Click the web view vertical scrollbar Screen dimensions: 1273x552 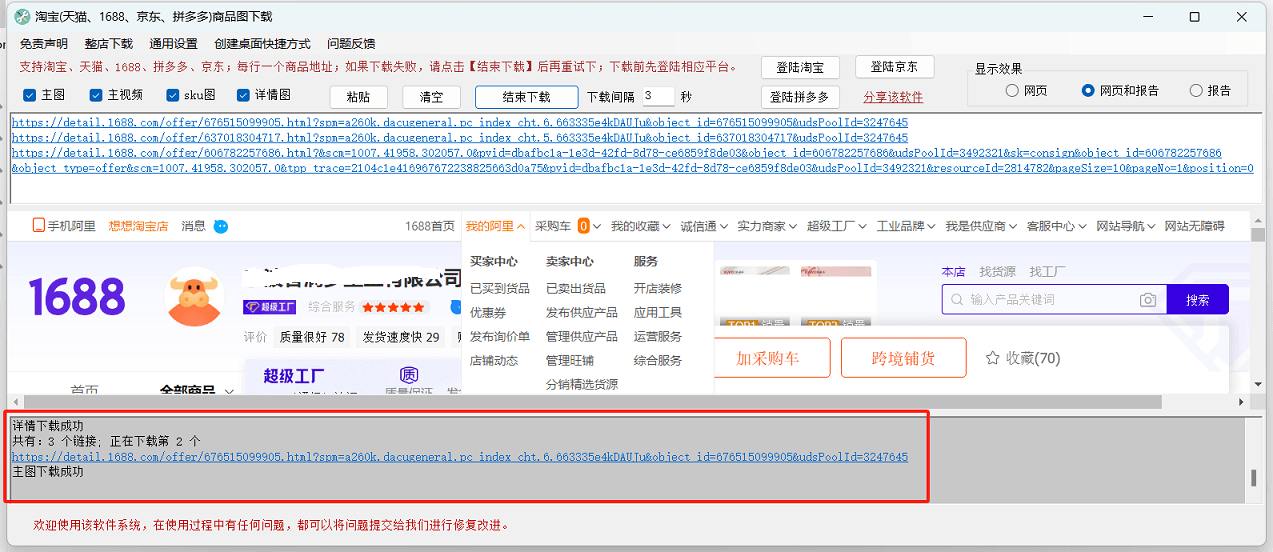(1257, 303)
